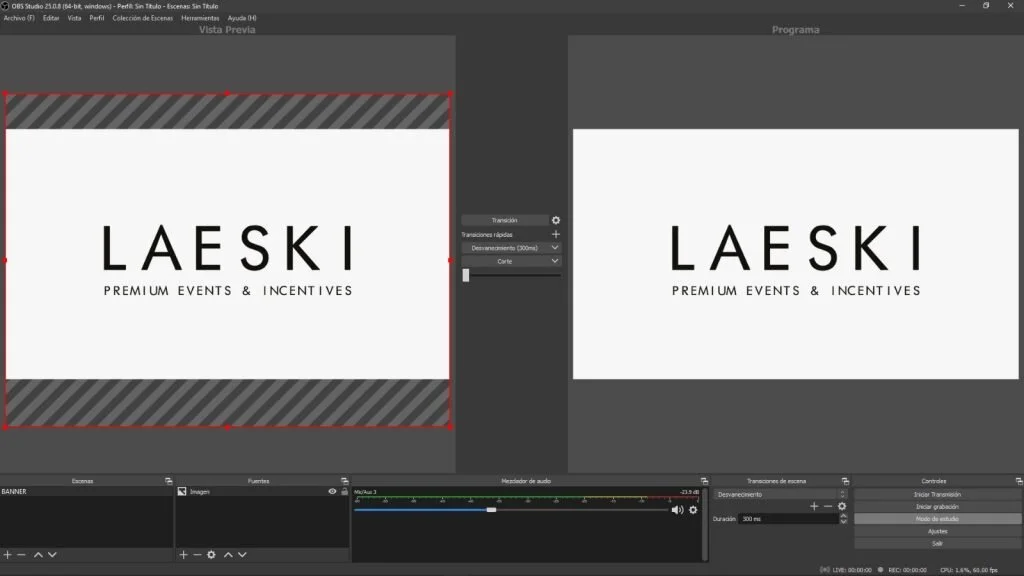This screenshot has width=1024, height=576.
Task: Click the Transición button
Action: 505,220
